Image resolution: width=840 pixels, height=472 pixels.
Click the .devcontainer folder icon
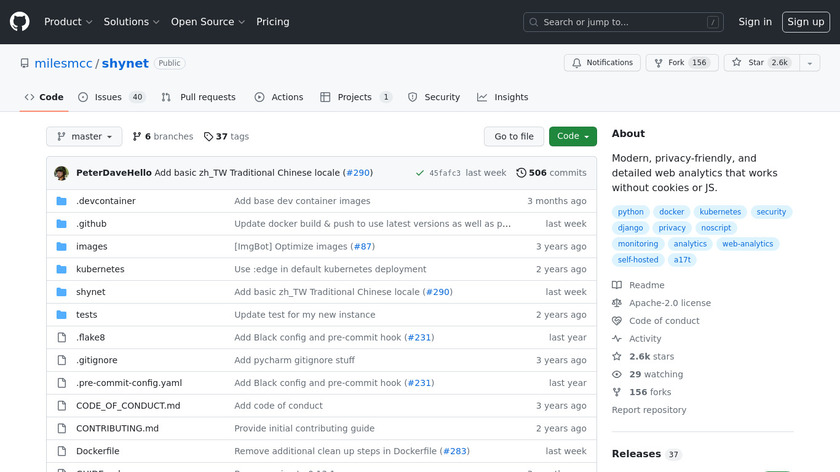[x=62, y=201]
